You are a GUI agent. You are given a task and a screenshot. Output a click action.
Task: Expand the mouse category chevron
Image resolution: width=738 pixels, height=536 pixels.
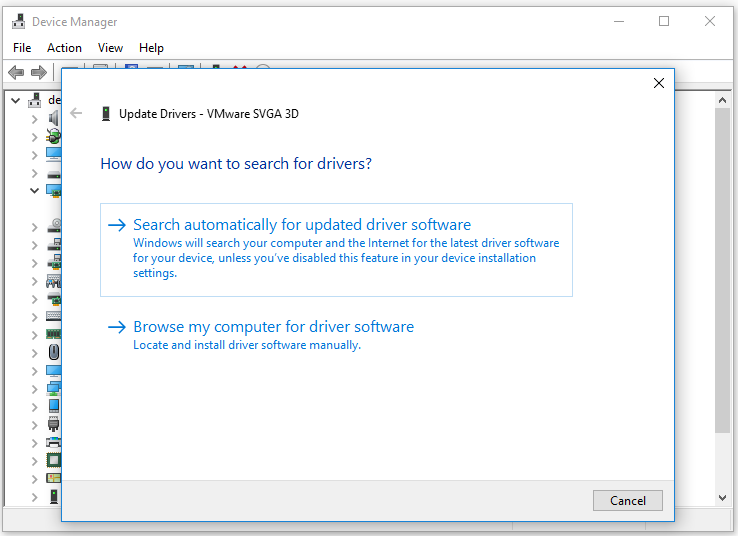tap(34, 353)
